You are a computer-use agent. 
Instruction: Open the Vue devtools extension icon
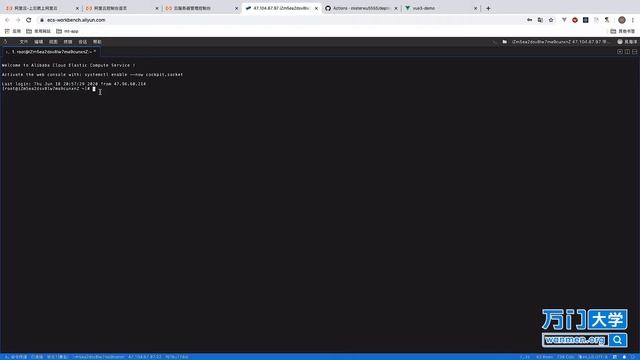(564, 20)
